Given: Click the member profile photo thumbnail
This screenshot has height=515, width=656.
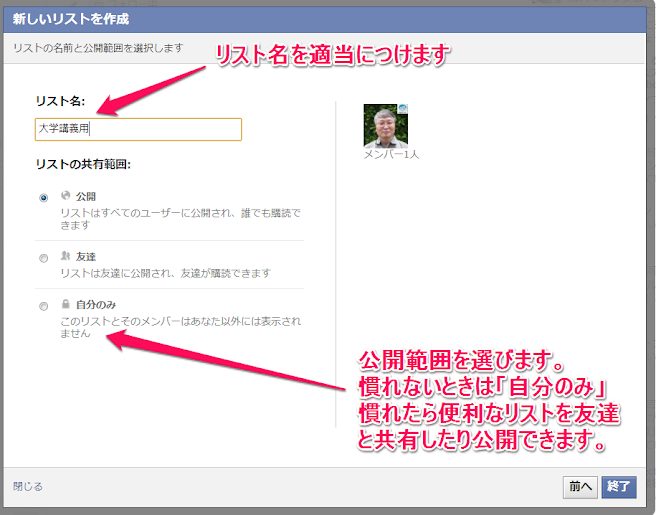Looking at the screenshot, I should pyautogui.click(x=386, y=126).
